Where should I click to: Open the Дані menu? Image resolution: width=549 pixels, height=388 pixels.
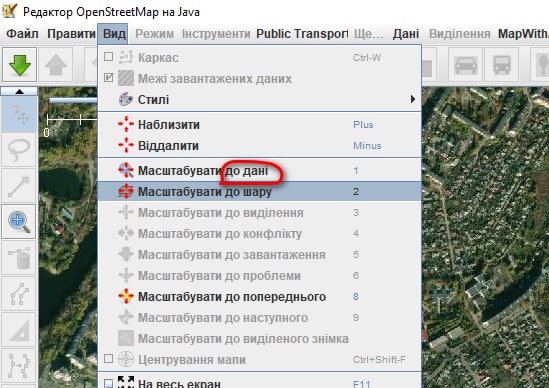coord(406,34)
